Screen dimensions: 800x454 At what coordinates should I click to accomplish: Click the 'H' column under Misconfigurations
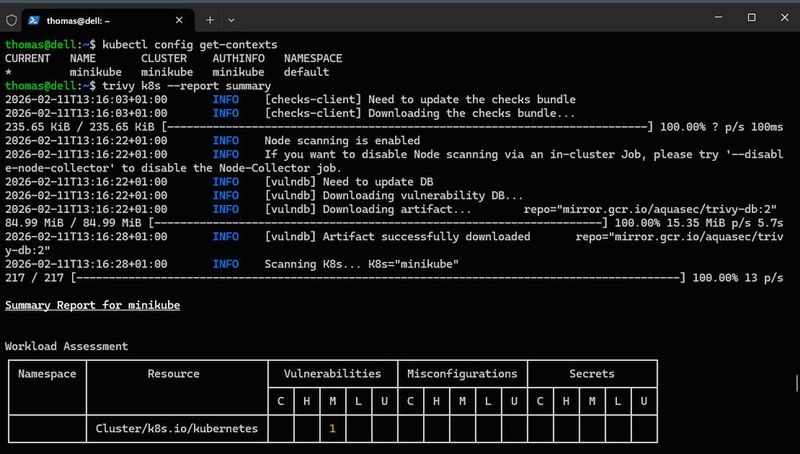point(436,401)
